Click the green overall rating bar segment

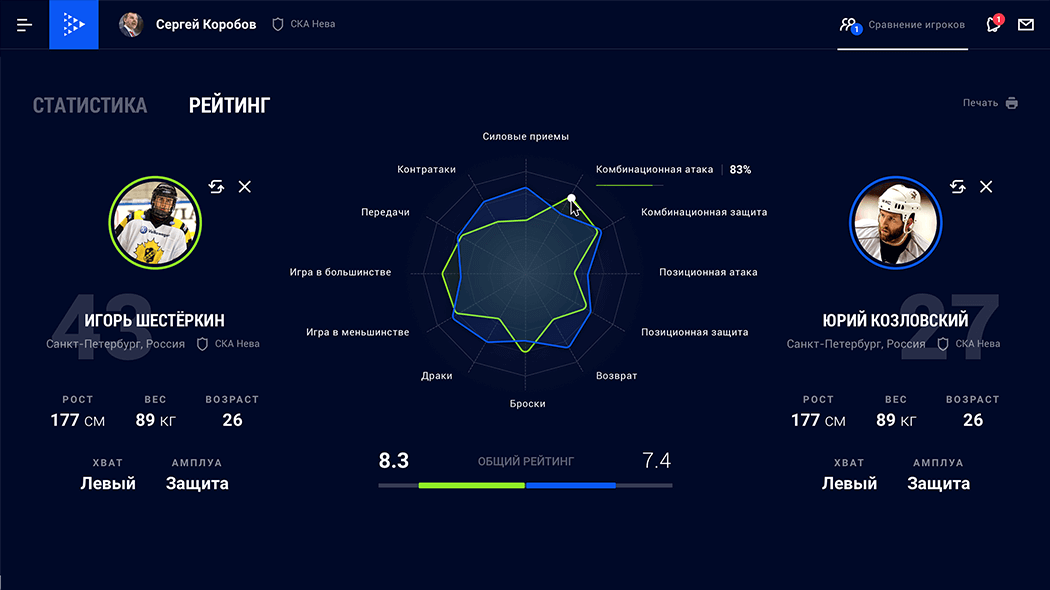(x=471, y=485)
